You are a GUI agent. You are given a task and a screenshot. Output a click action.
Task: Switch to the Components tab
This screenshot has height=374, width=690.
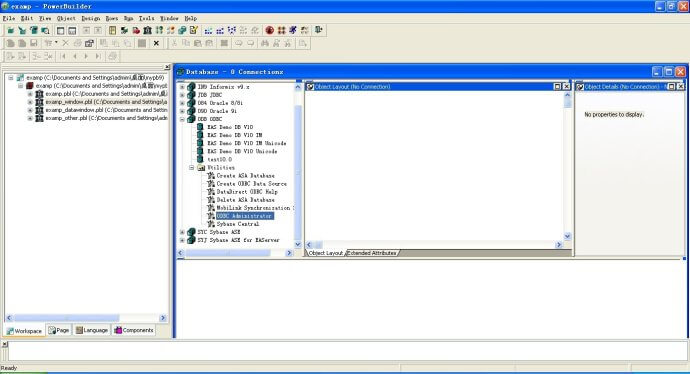(x=134, y=330)
